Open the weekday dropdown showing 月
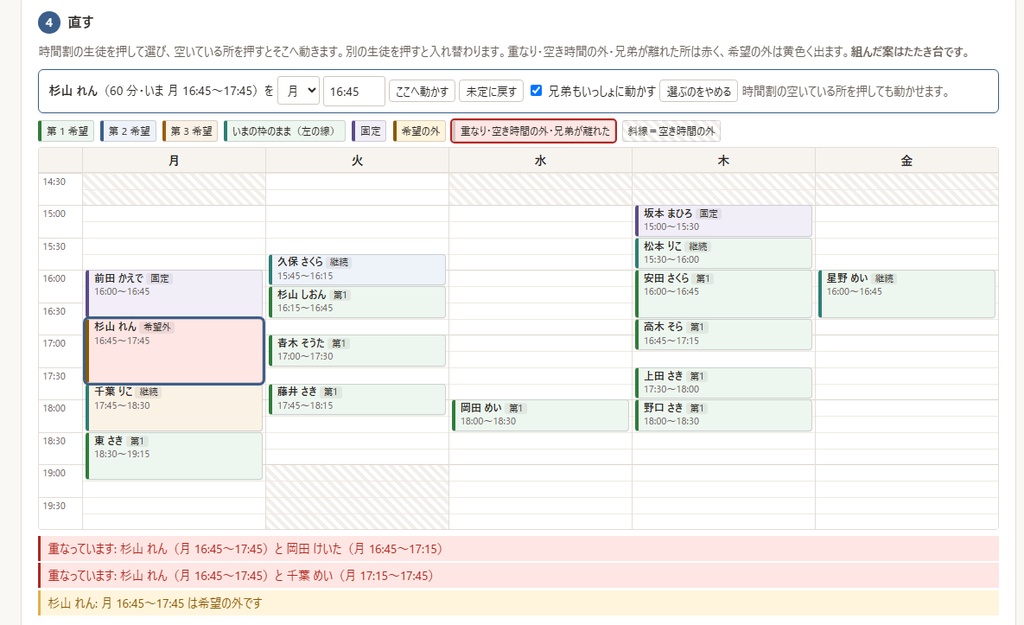Screen dimensions: 1024x625 pos(298,91)
